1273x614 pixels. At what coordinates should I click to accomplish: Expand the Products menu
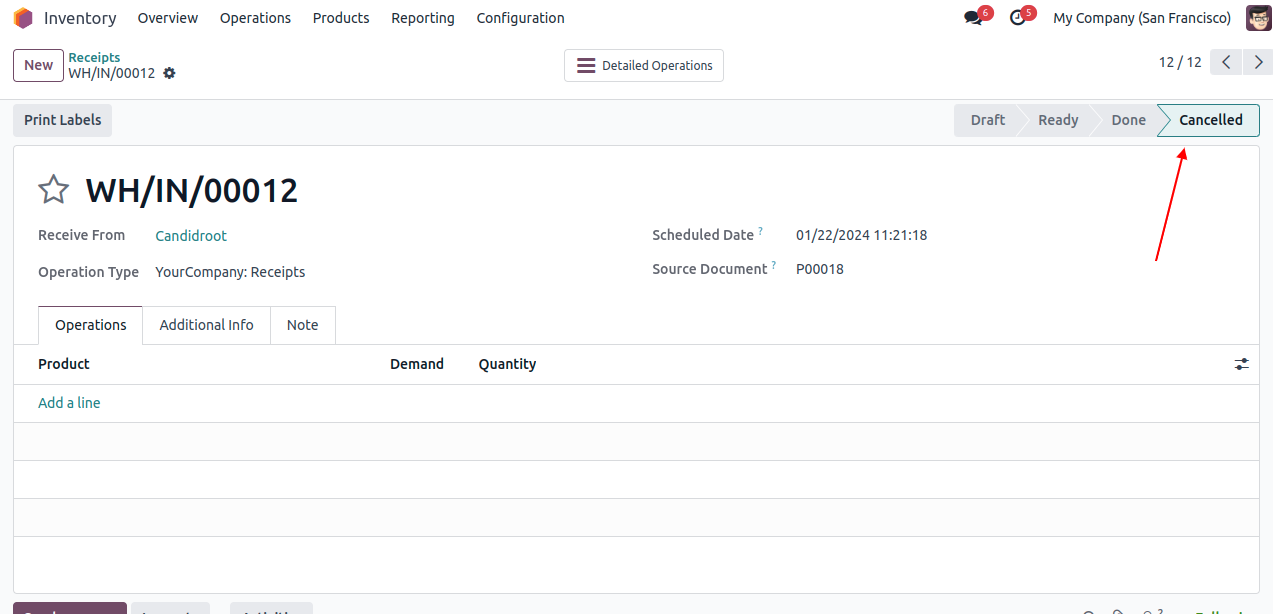[x=341, y=18]
